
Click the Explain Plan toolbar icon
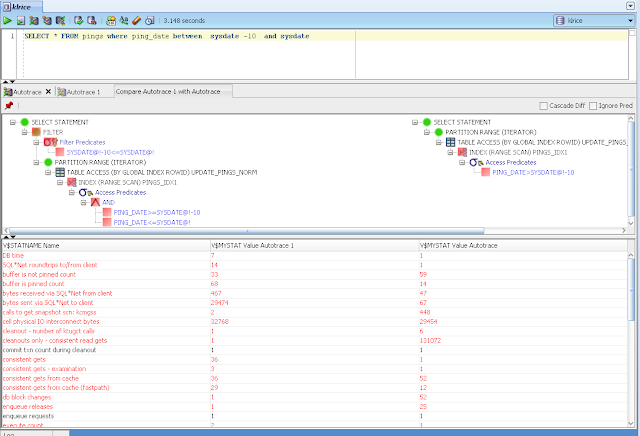(47, 20)
